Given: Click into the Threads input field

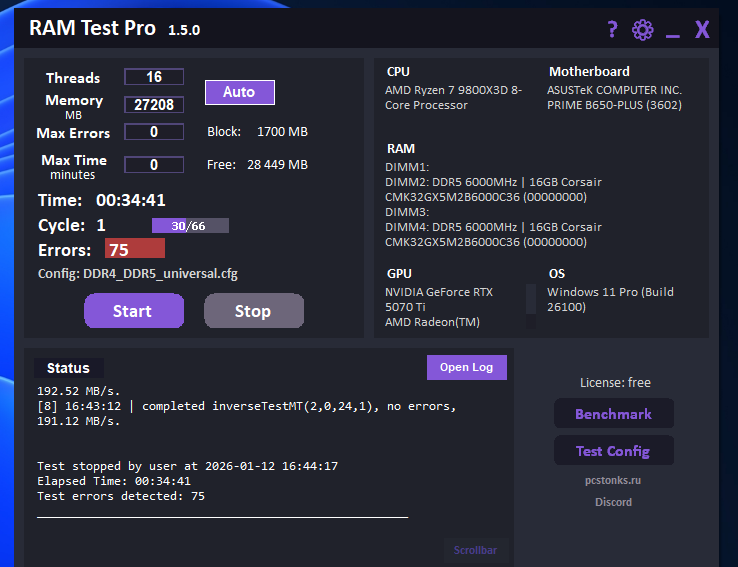Looking at the screenshot, I should click(x=154, y=77).
